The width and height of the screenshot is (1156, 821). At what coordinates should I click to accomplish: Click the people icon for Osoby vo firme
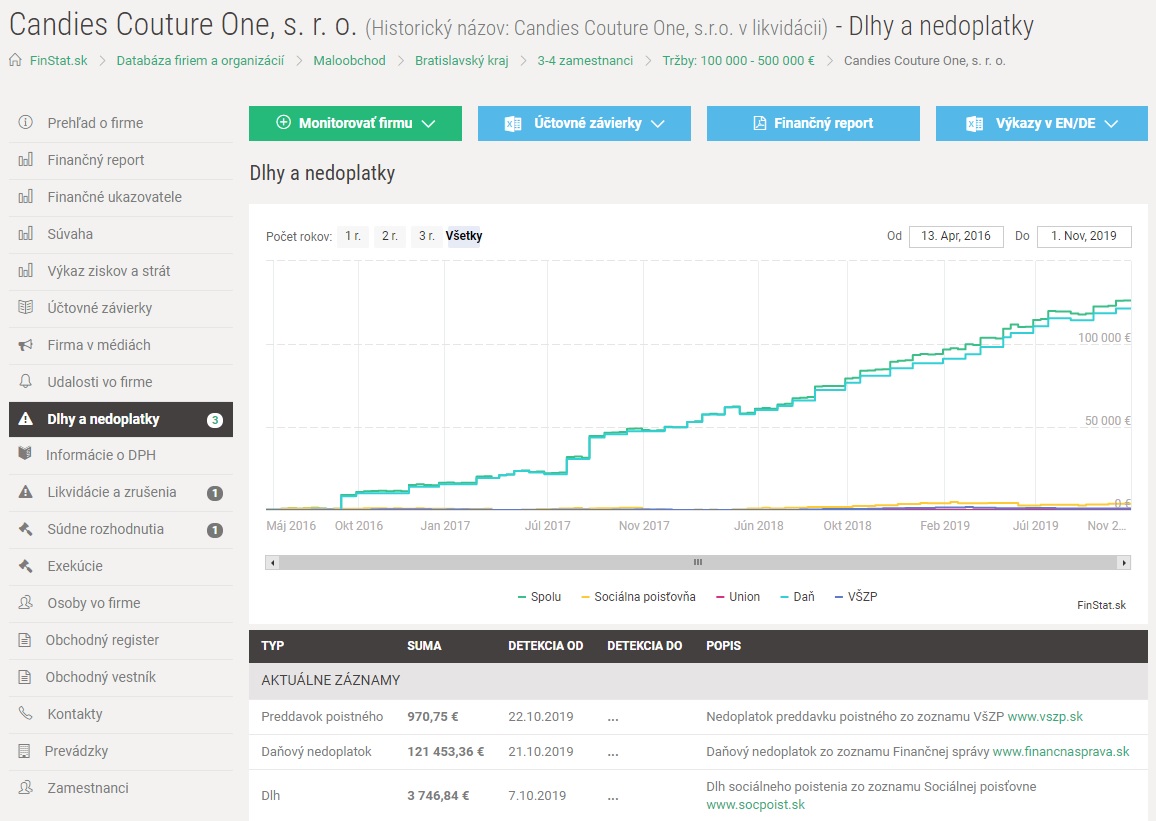[26, 603]
